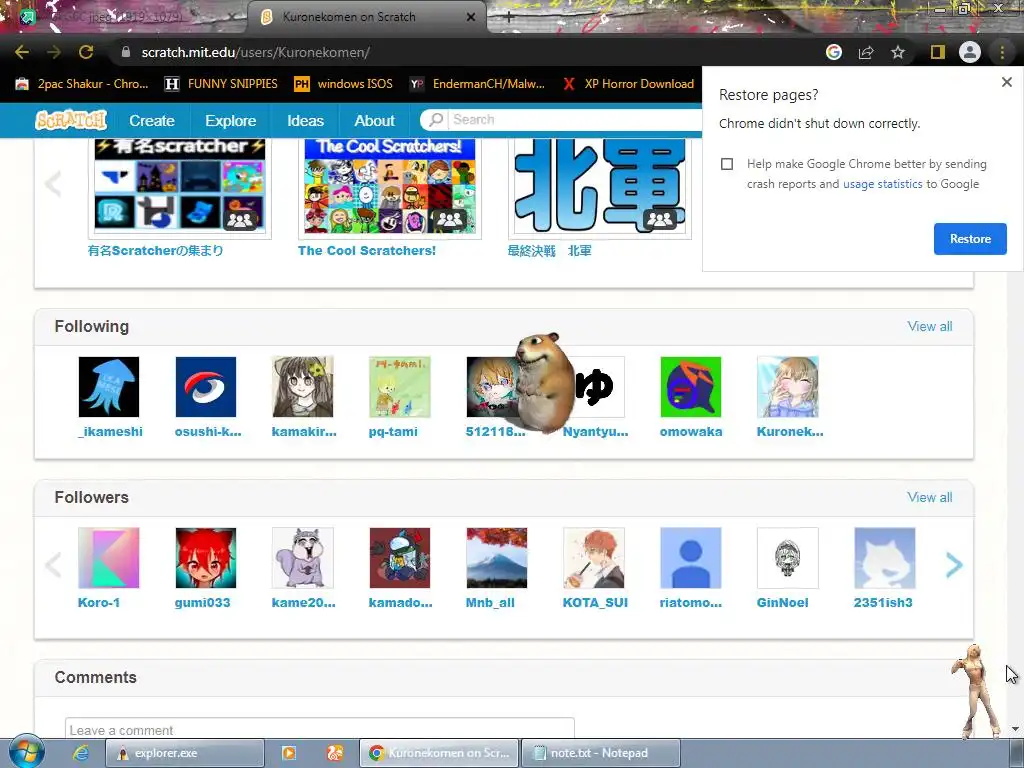Close the Kuronekomen on Scratch tab
Viewport: 1024px width, 768px height.
pyautogui.click(x=471, y=17)
